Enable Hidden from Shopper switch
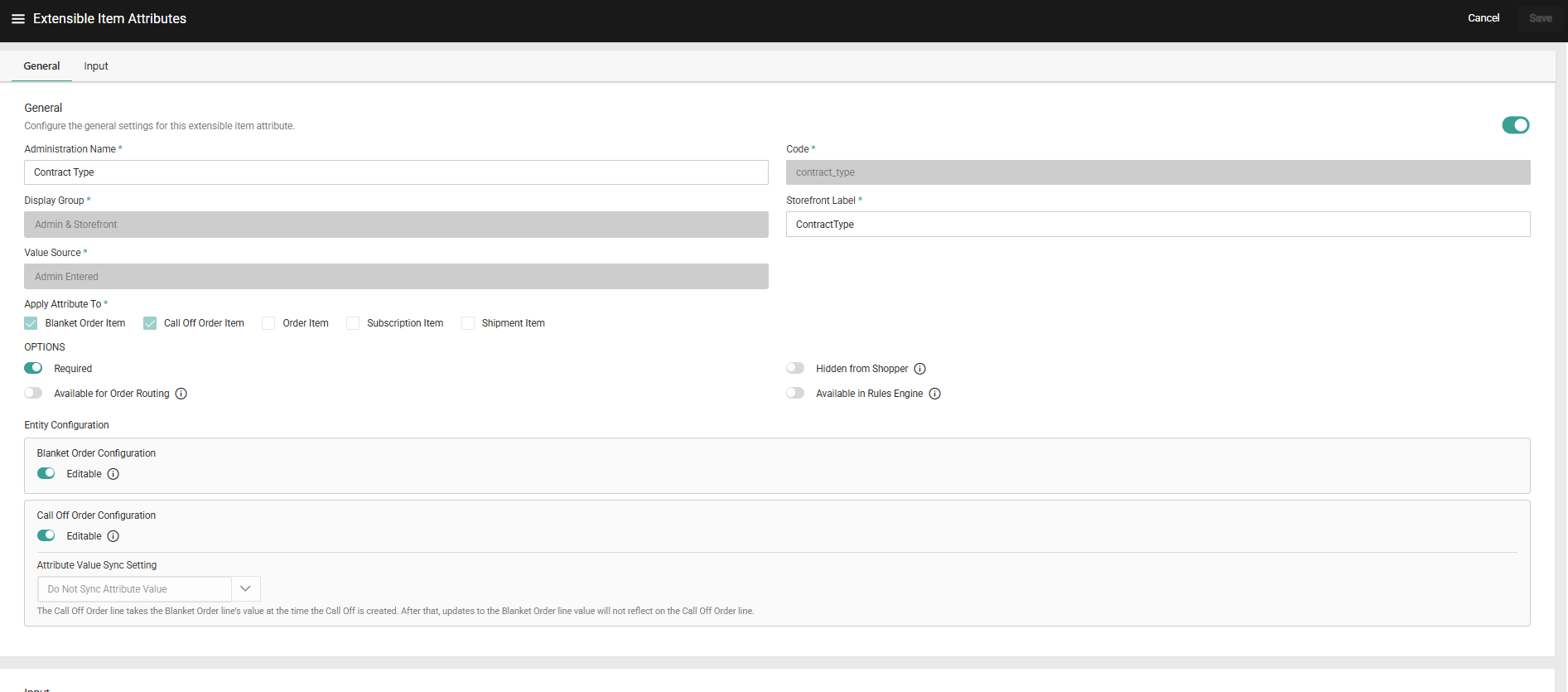Screen dimensions: 1568x692 pyautogui.click(x=795, y=368)
